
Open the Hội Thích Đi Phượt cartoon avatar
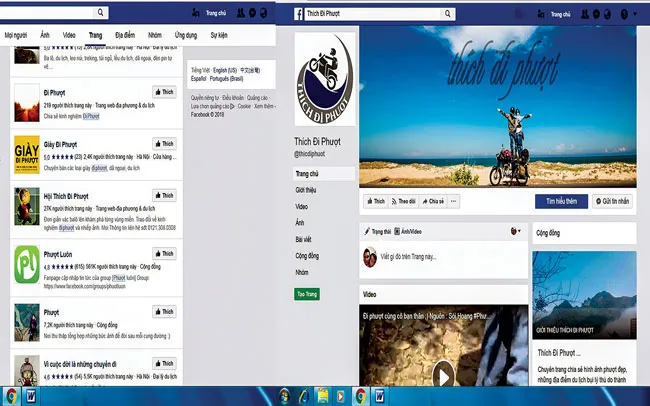27,206
